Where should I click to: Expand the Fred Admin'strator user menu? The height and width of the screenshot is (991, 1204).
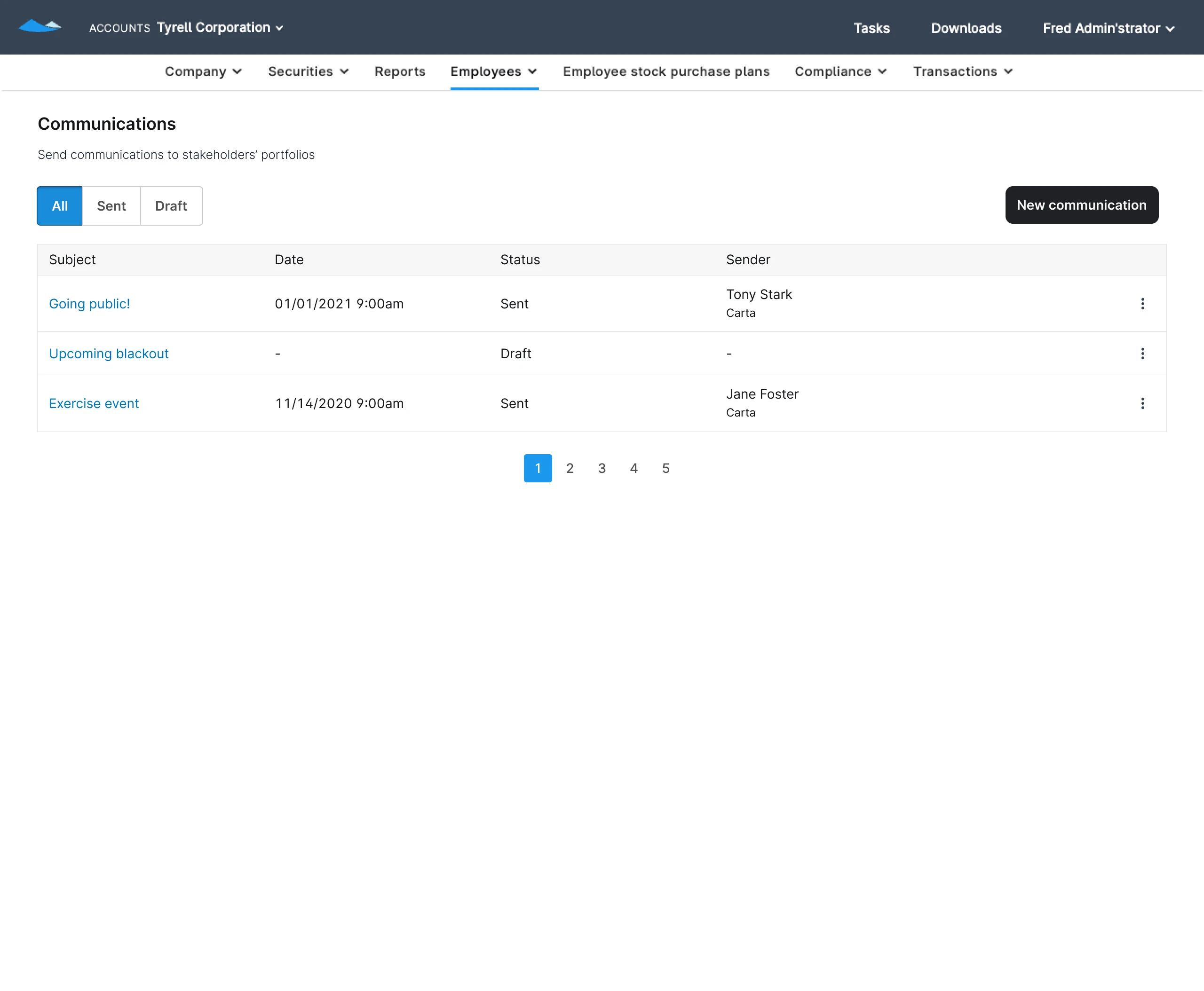(x=1109, y=28)
